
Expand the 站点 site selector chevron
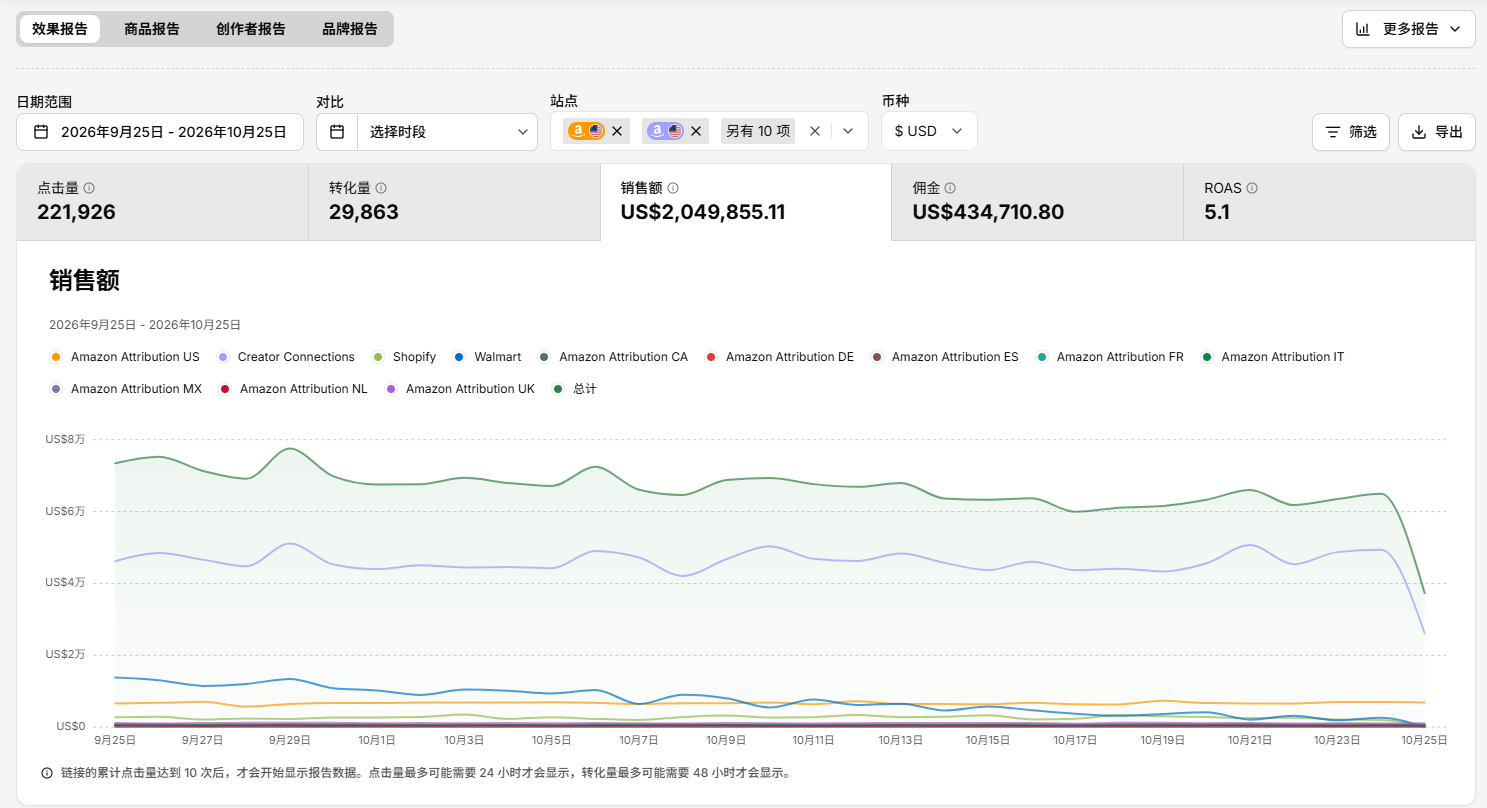[x=848, y=131]
